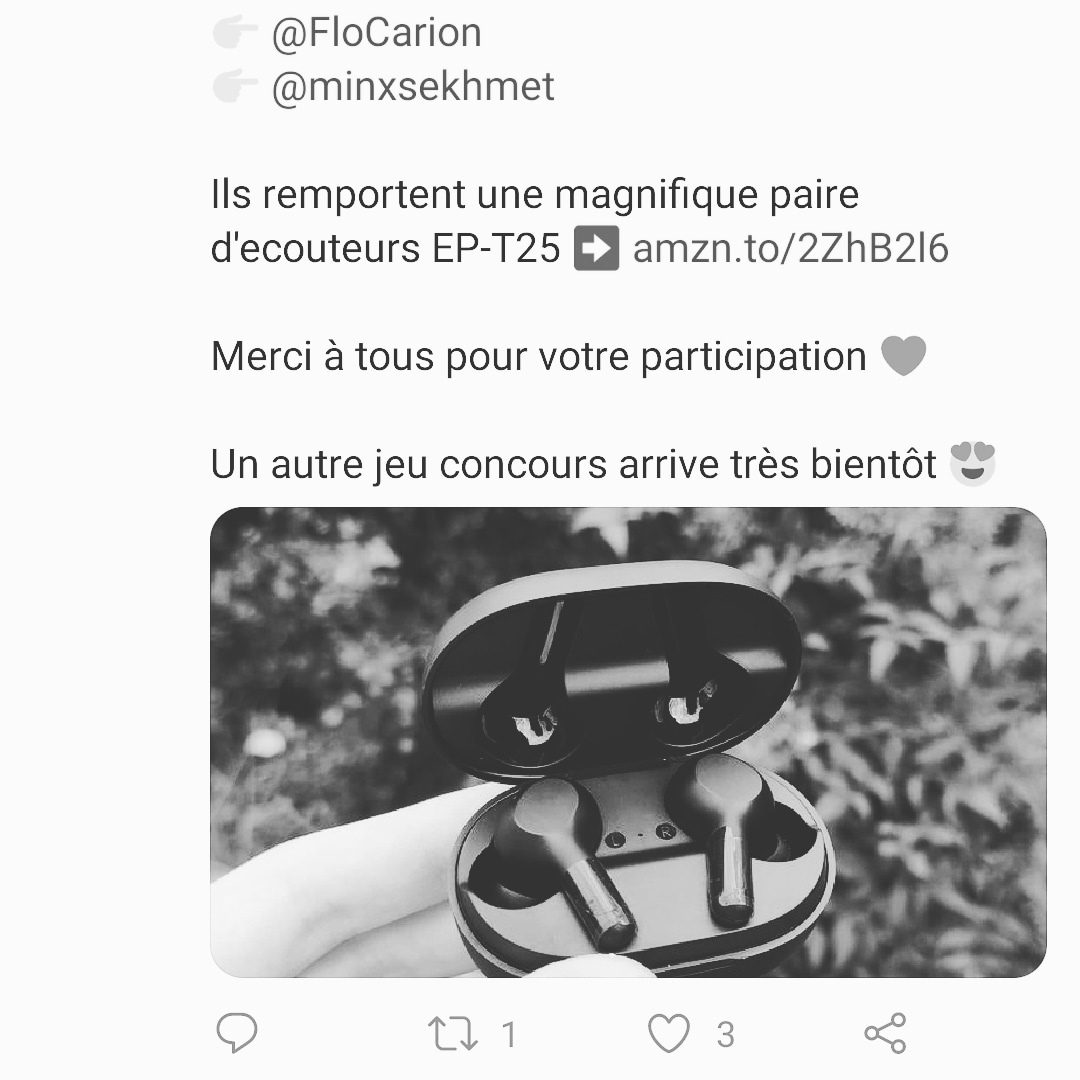Image resolution: width=1080 pixels, height=1080 pixels.
Task: Click the like count showing 3
Action: 725,1035
